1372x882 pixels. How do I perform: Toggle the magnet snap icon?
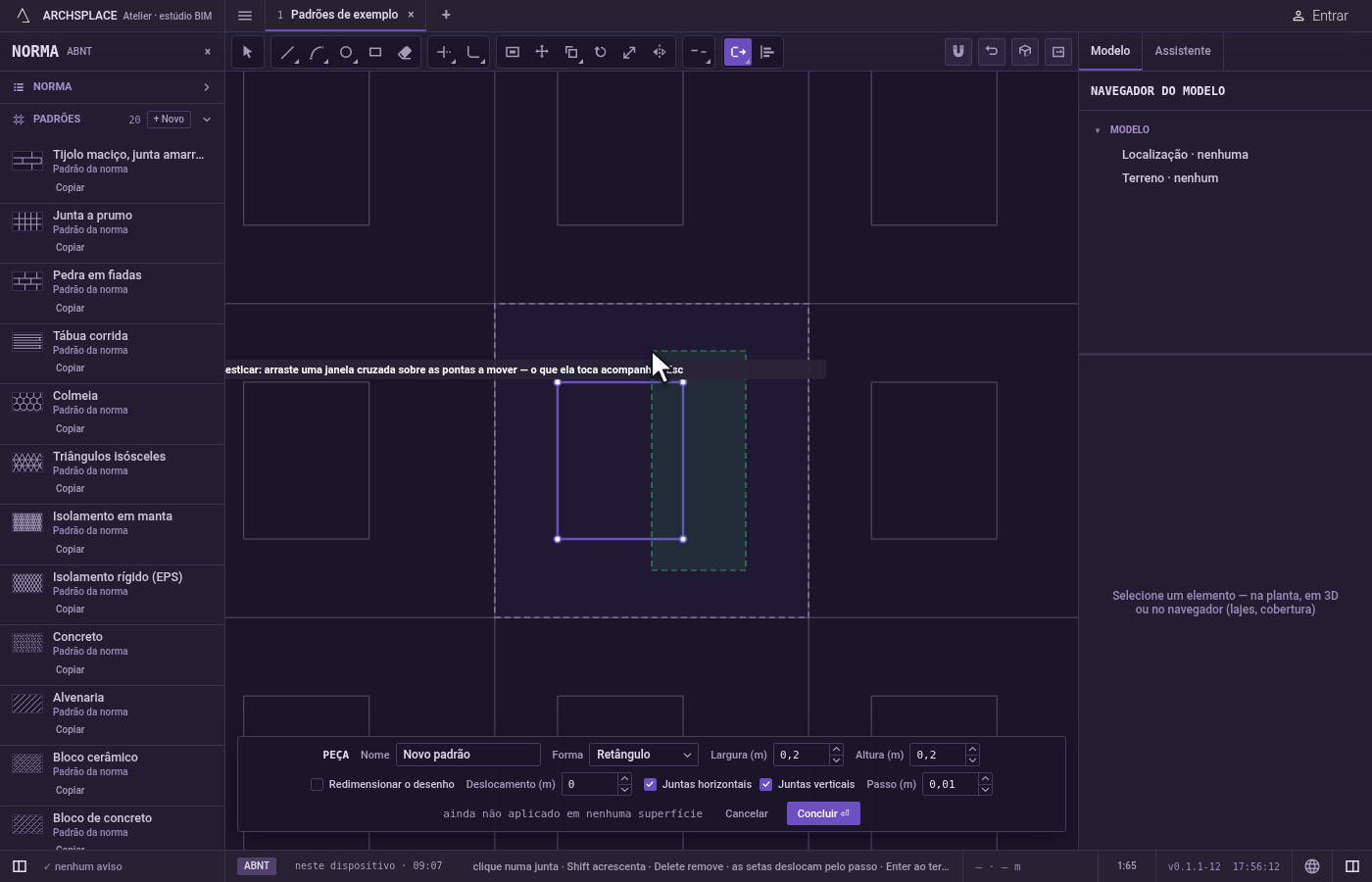click(958, 52)
